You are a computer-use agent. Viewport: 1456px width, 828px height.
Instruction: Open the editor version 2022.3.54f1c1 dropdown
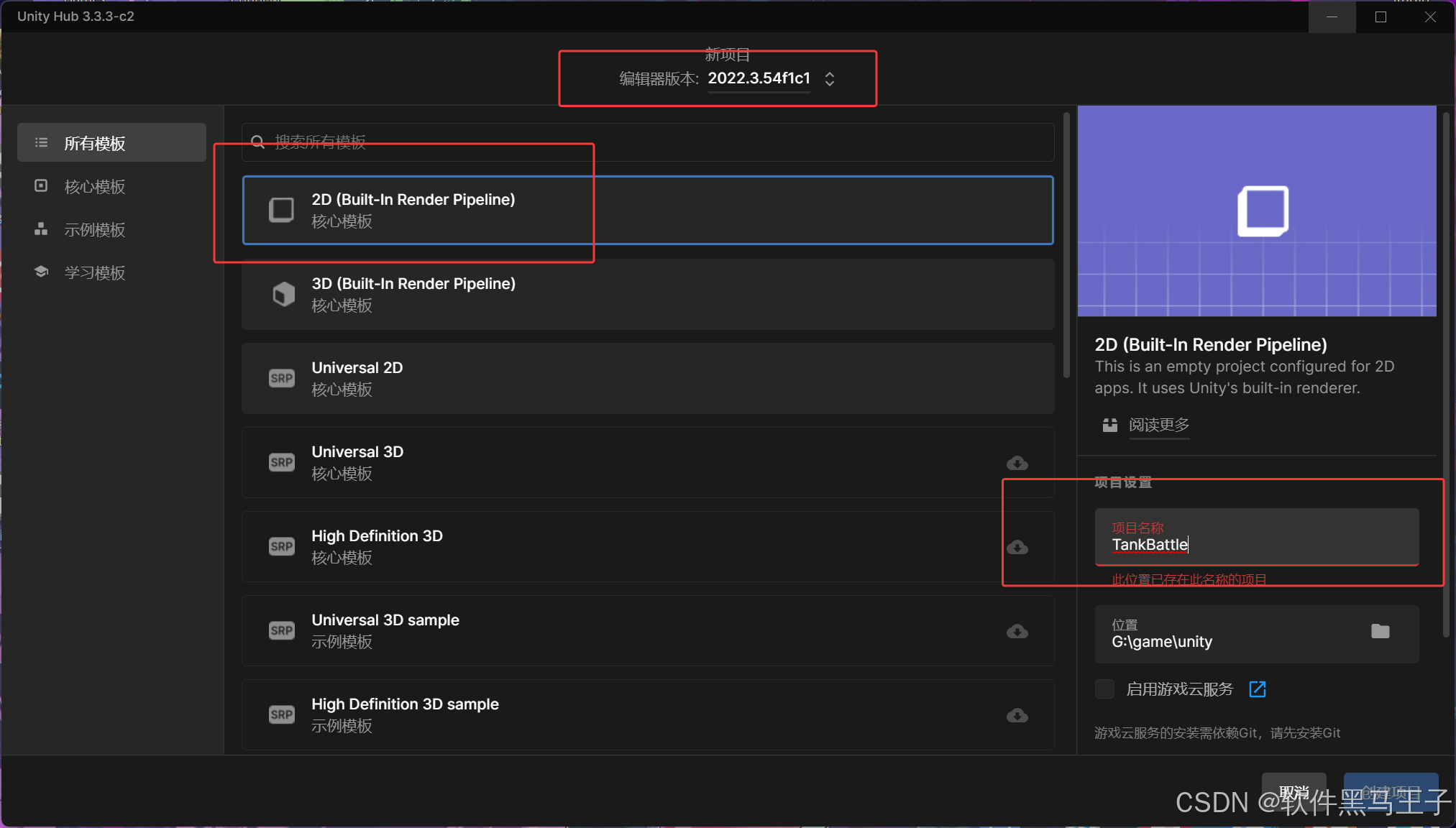point(759,78)
